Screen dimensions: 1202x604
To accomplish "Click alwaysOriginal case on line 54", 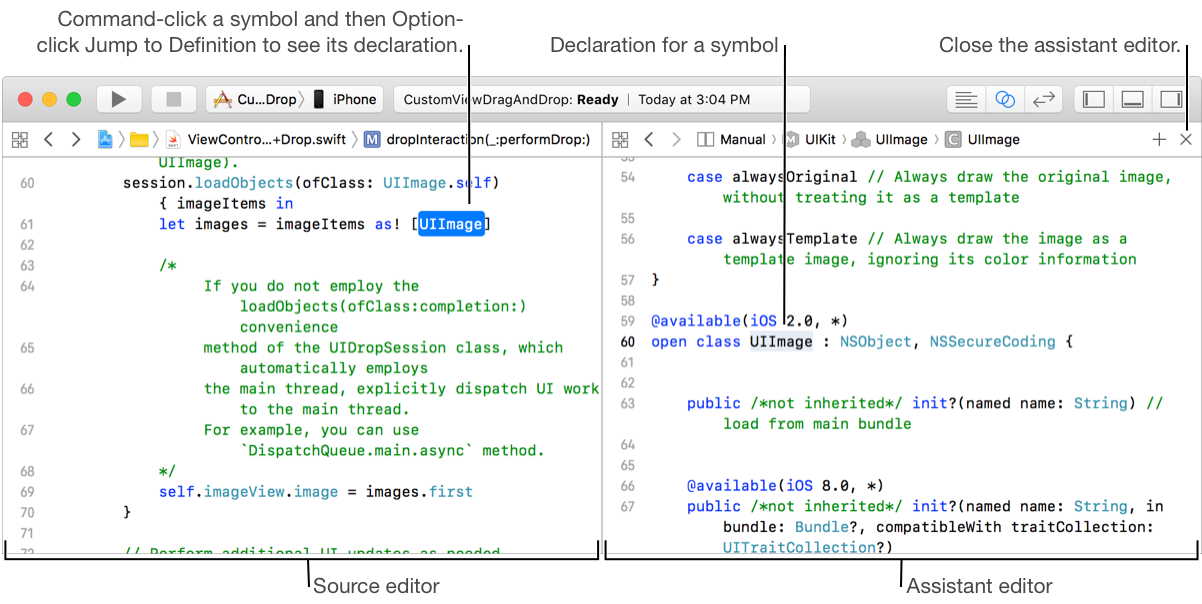I will click(x=794, y=177).
